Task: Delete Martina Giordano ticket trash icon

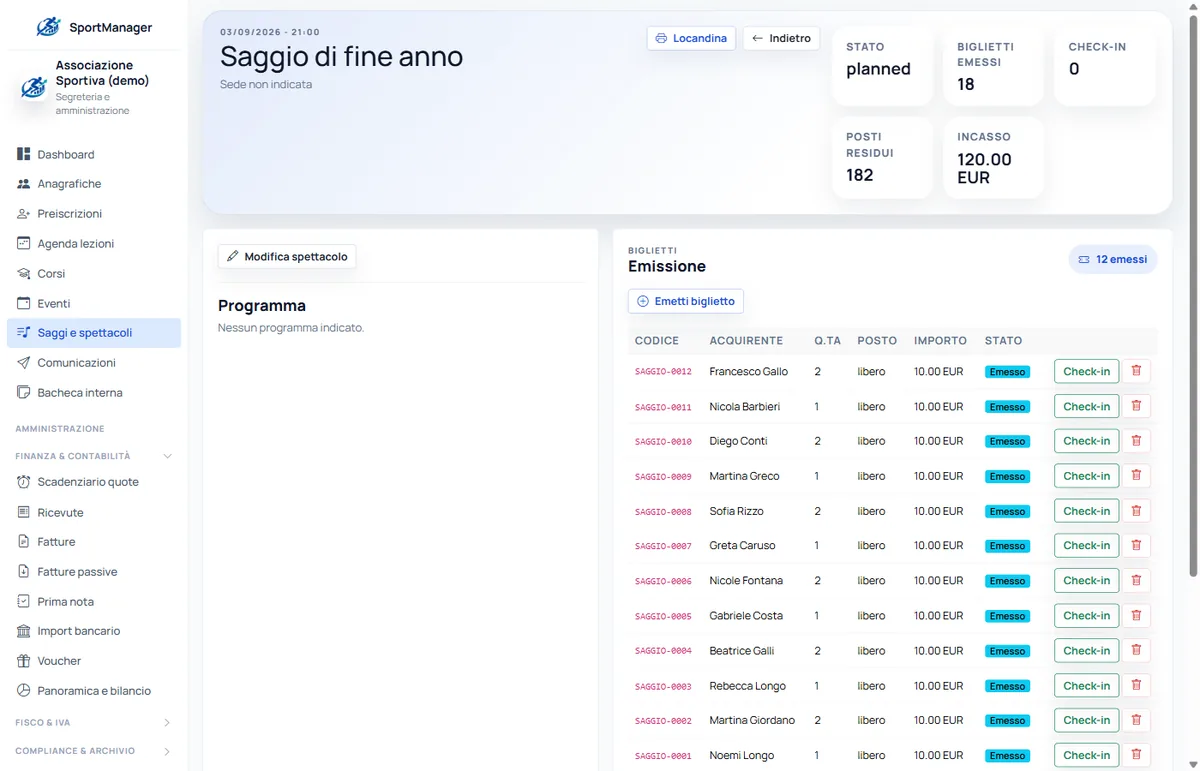Action: click(x=1136, y=720)
